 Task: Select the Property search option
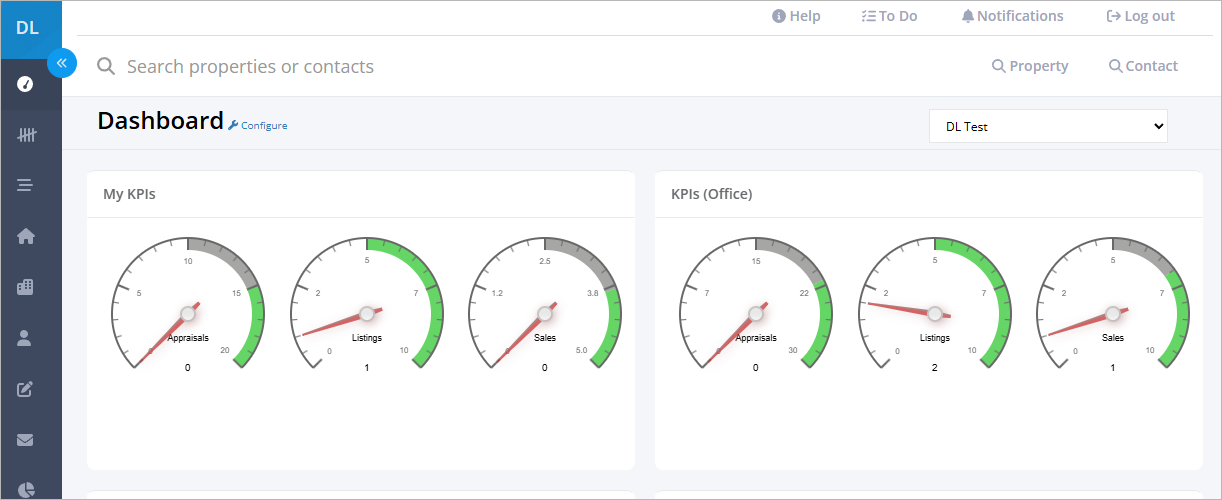click(1030, 66)
